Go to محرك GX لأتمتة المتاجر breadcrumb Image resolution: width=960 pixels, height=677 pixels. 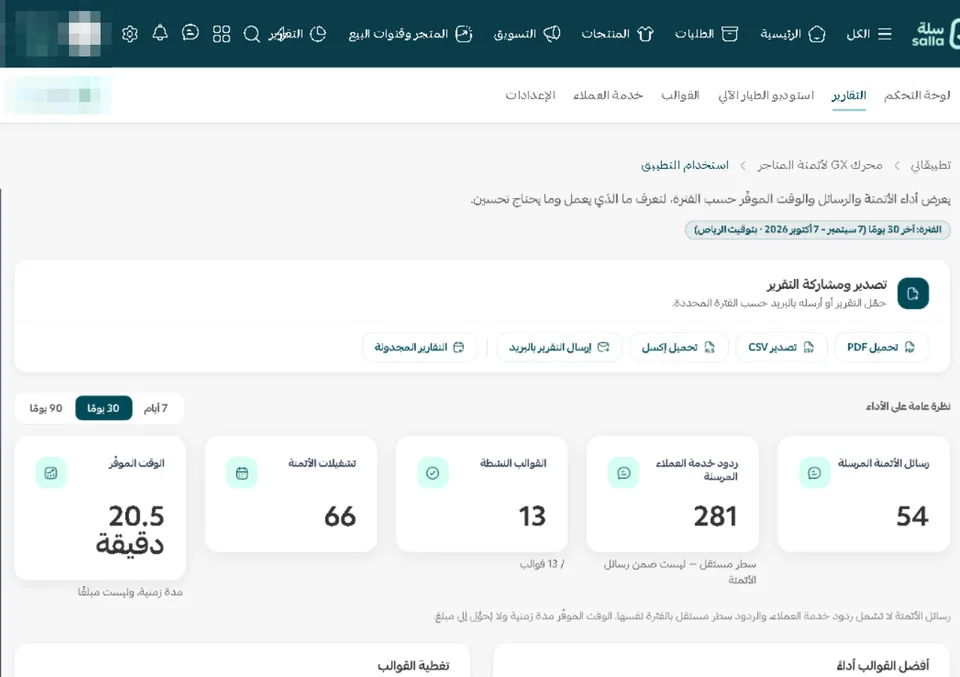[x=820, y=165]
